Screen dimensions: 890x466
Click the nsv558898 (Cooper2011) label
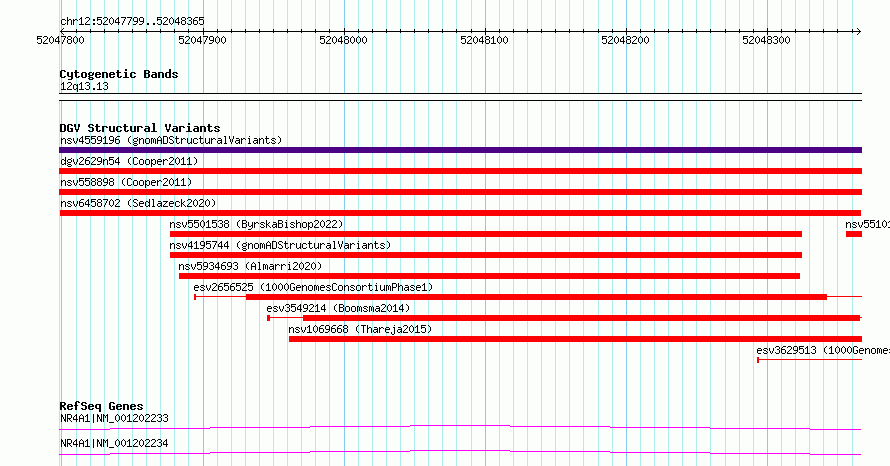click(x=126, y=182)
